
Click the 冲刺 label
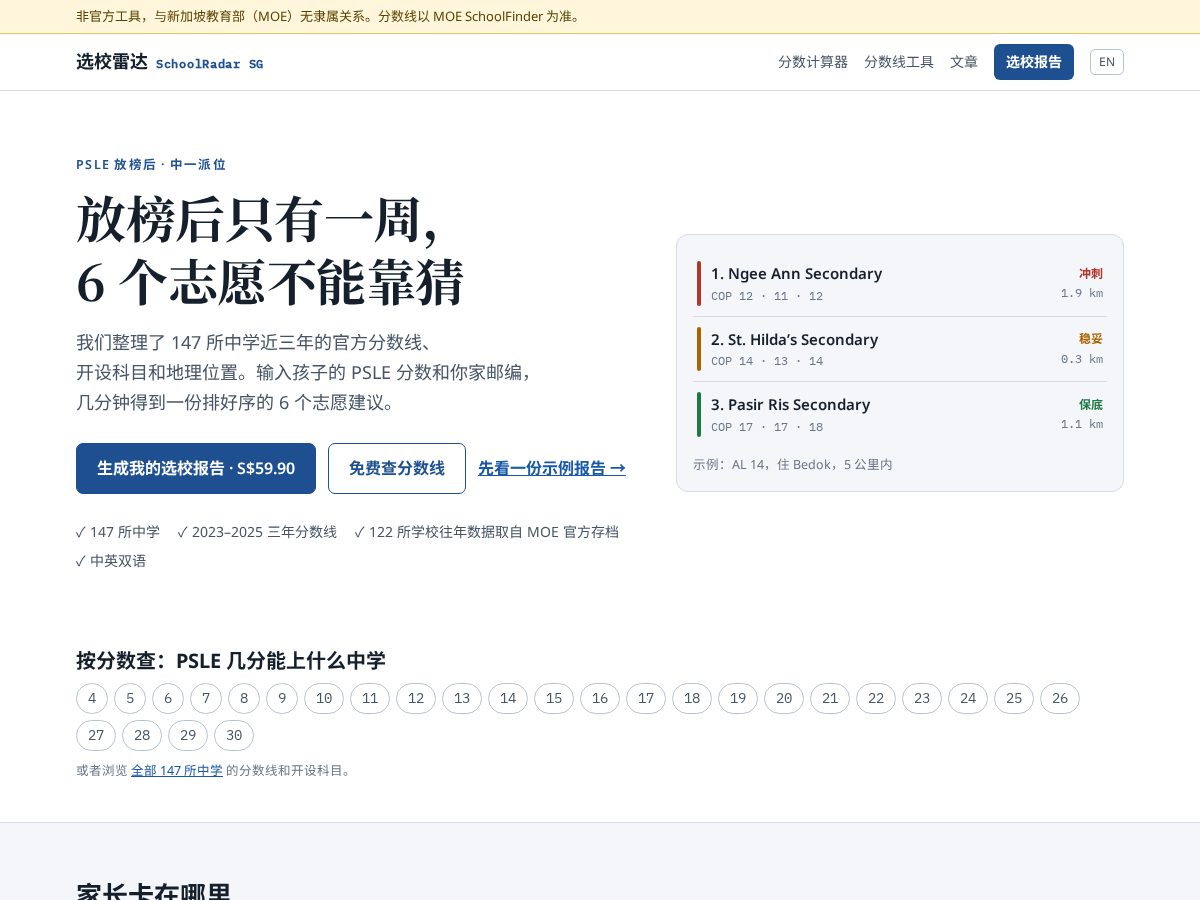pos(1090,273)
